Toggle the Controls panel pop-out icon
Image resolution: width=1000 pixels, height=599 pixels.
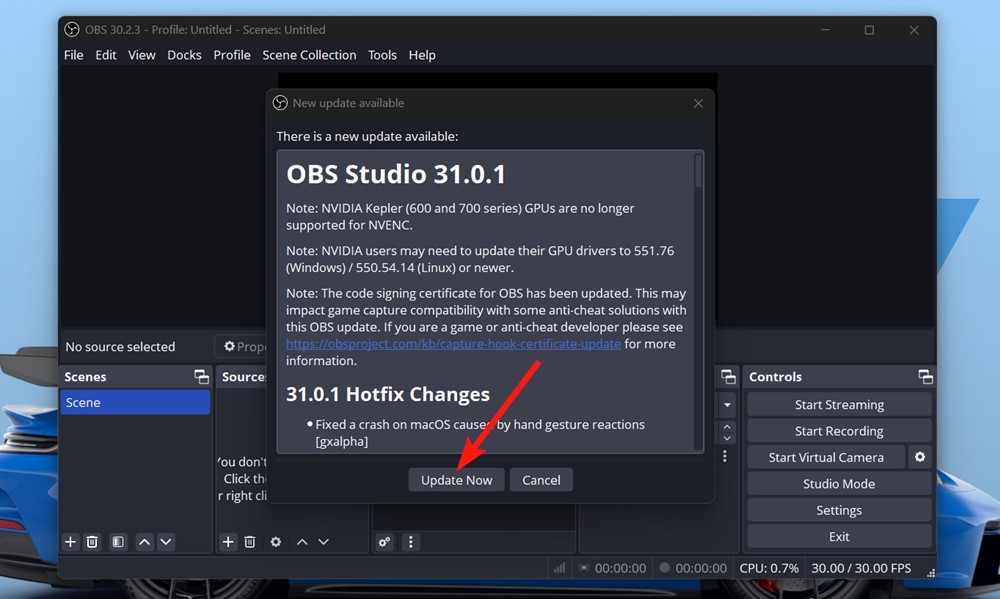(x=925, y=376)
